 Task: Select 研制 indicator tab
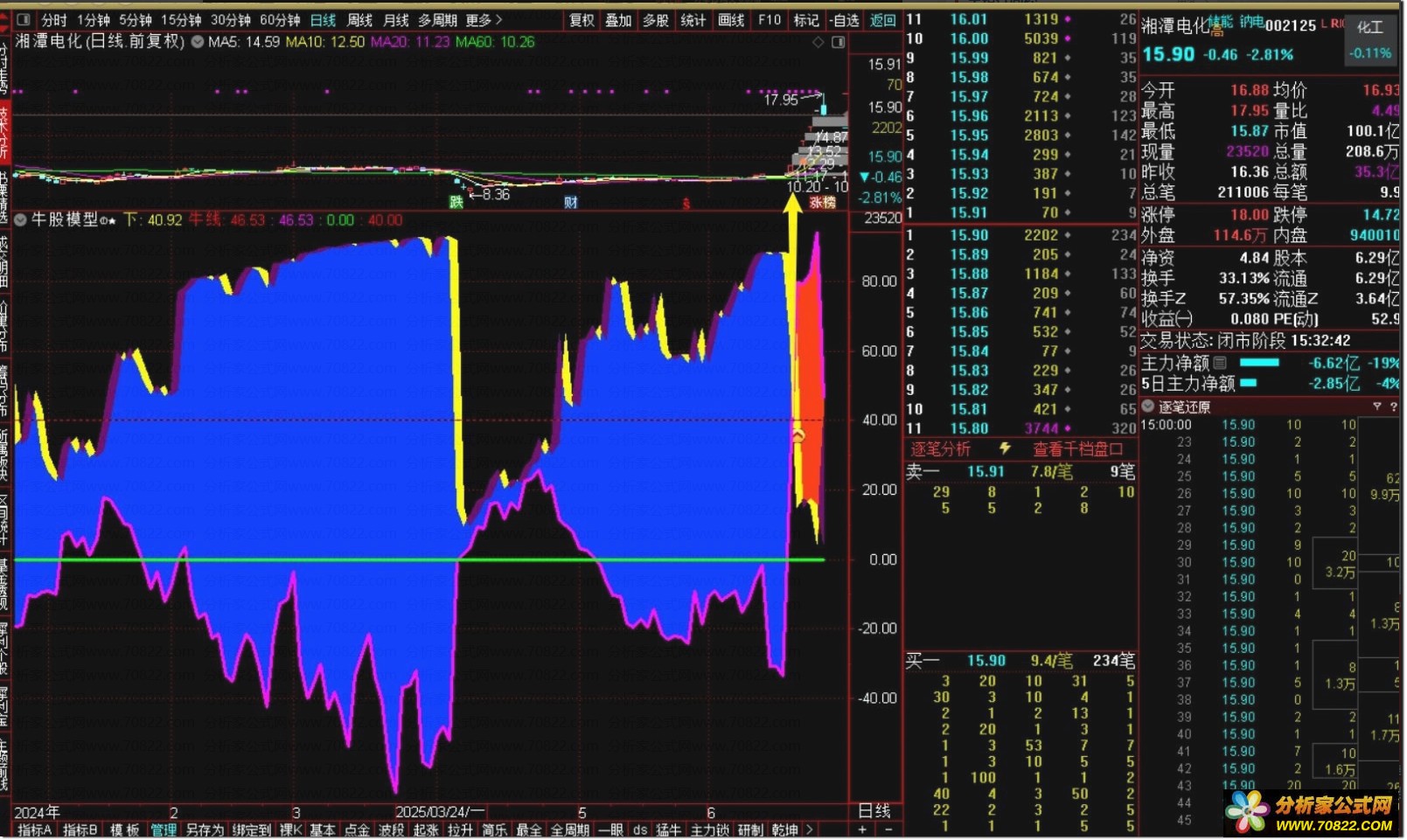tap(750, 830)
